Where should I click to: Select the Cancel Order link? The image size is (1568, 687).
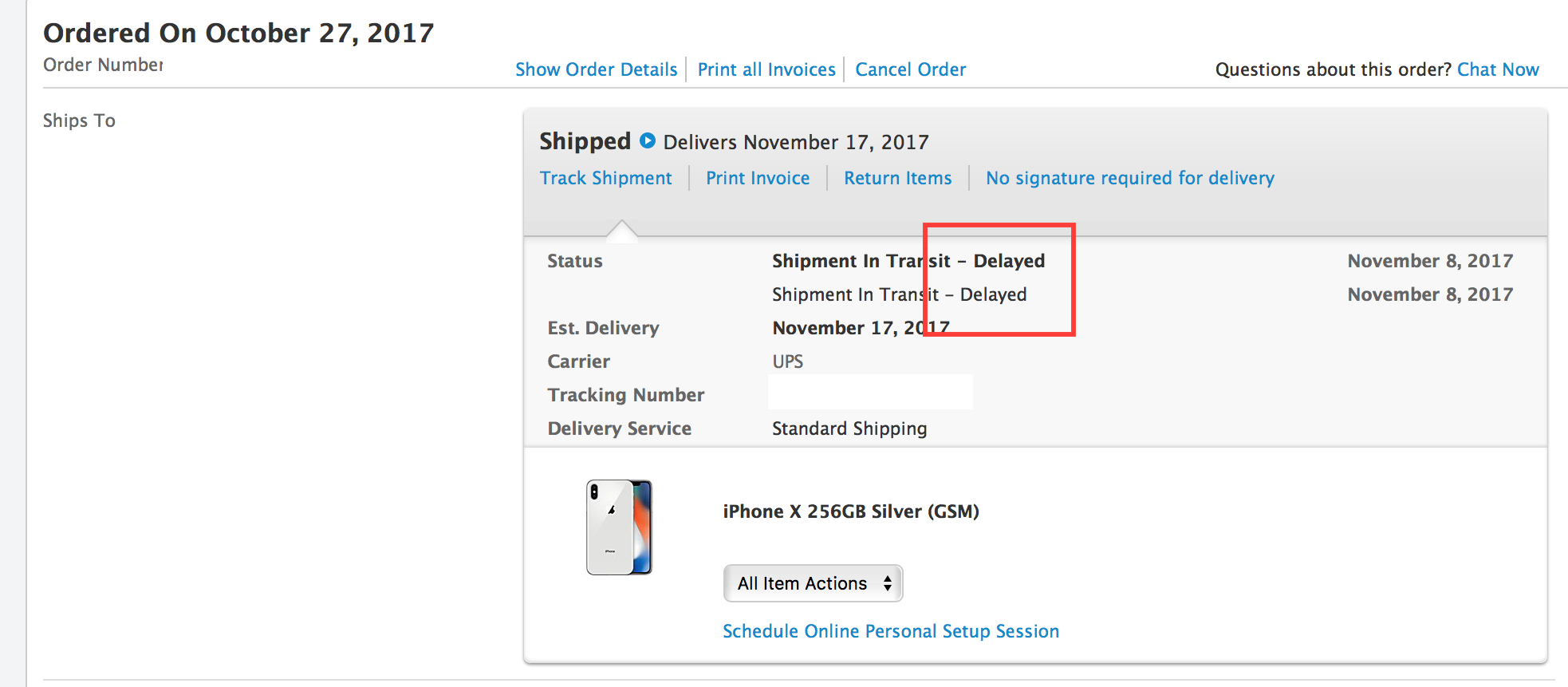pyautogui.click(x=910, y=69)
